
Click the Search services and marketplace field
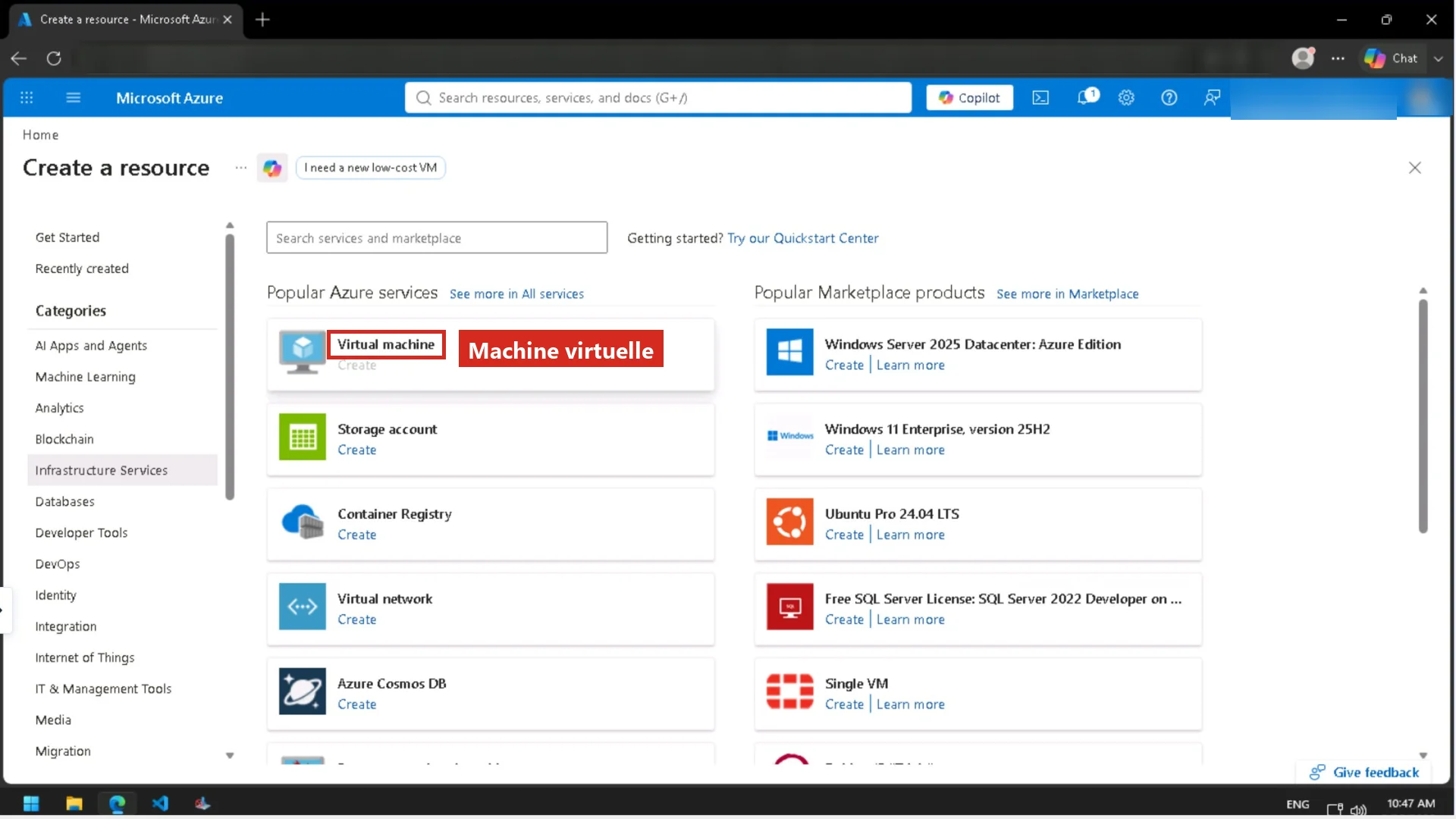[x=437, y=238]
